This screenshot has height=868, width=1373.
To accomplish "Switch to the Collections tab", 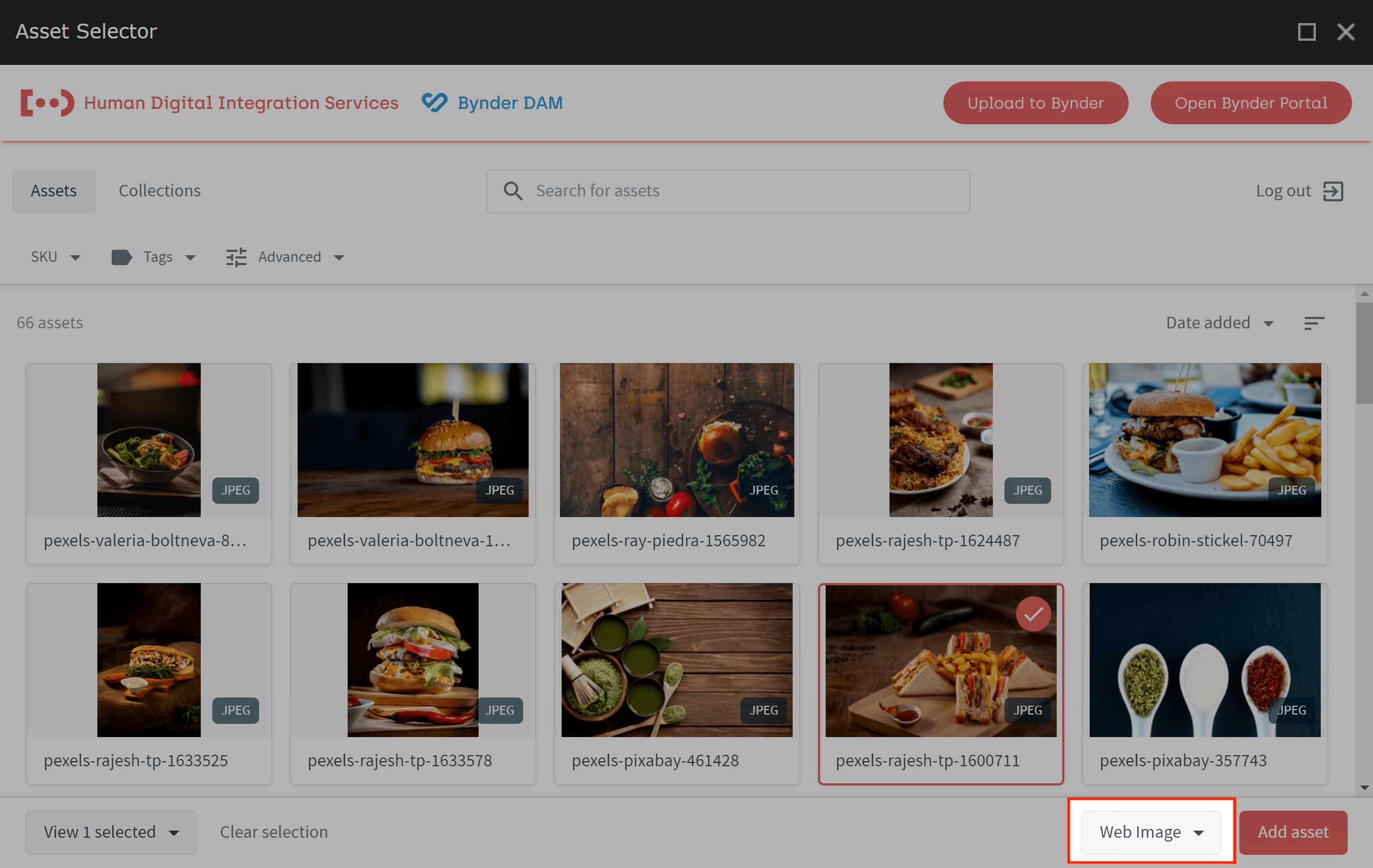I will 159,191.
